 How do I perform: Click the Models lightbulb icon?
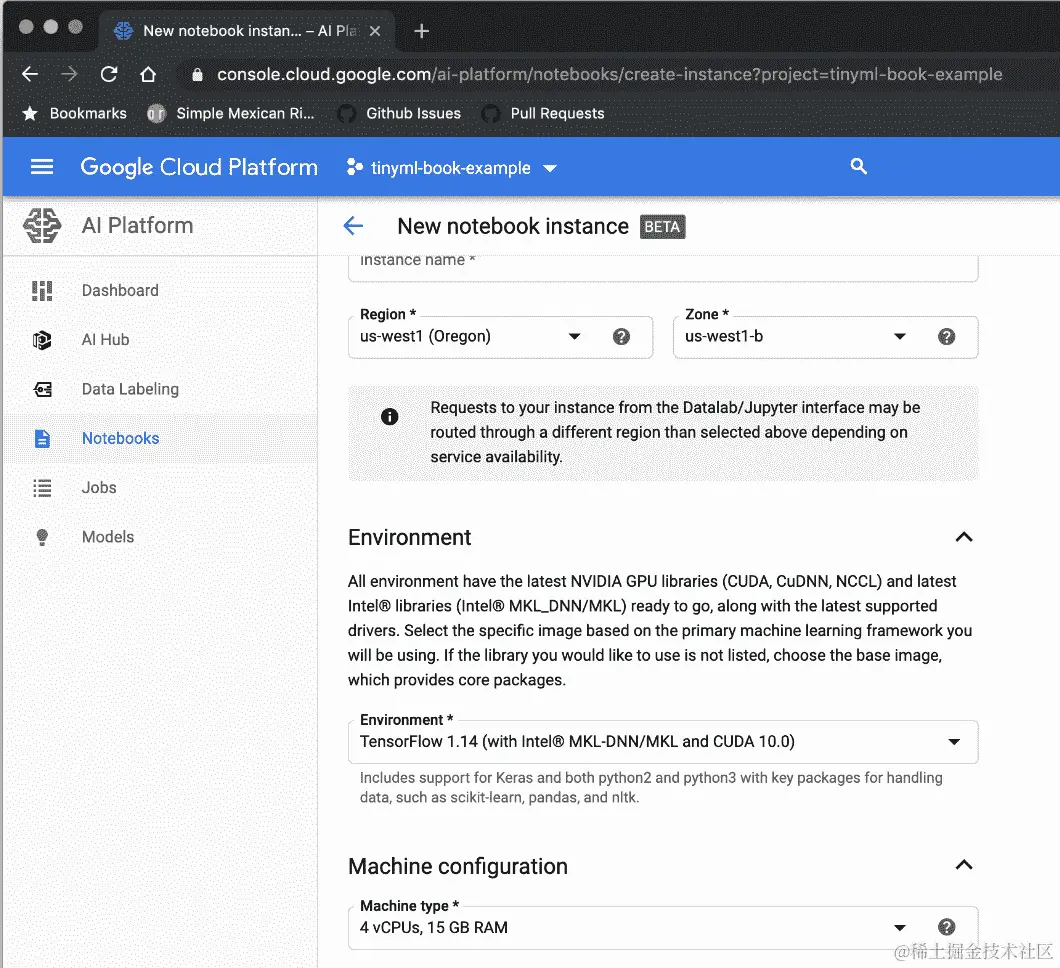pos(42,537)
